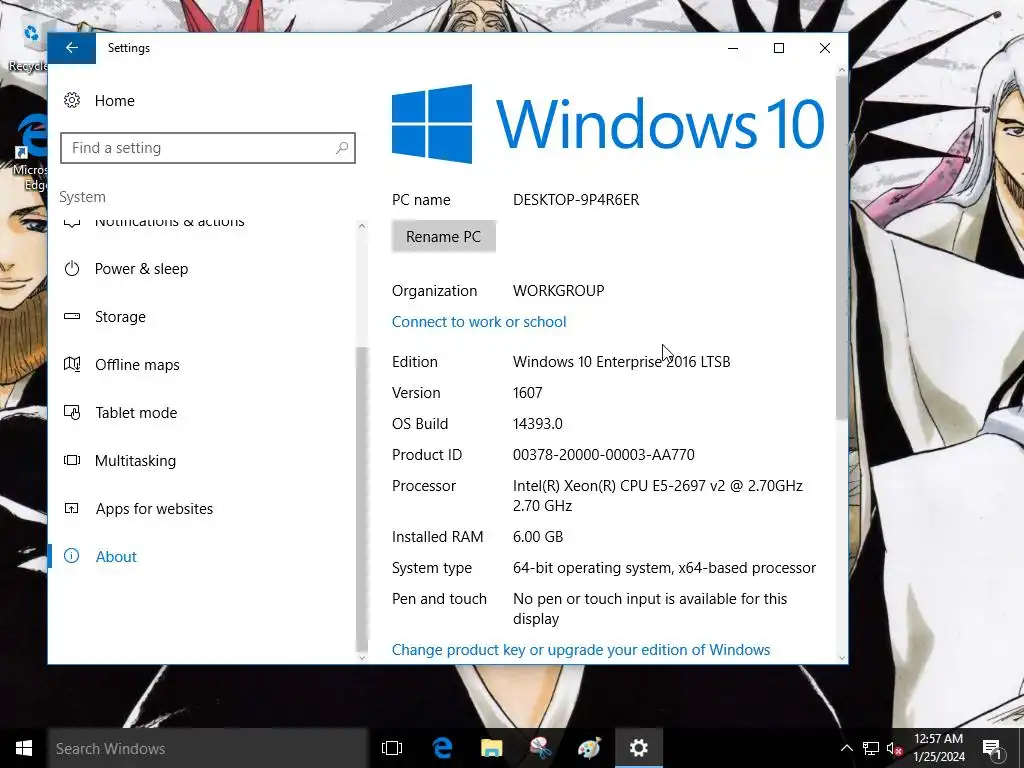
Task: Click the taskbar clock 12:57 AM
Action: pos(938,739)
